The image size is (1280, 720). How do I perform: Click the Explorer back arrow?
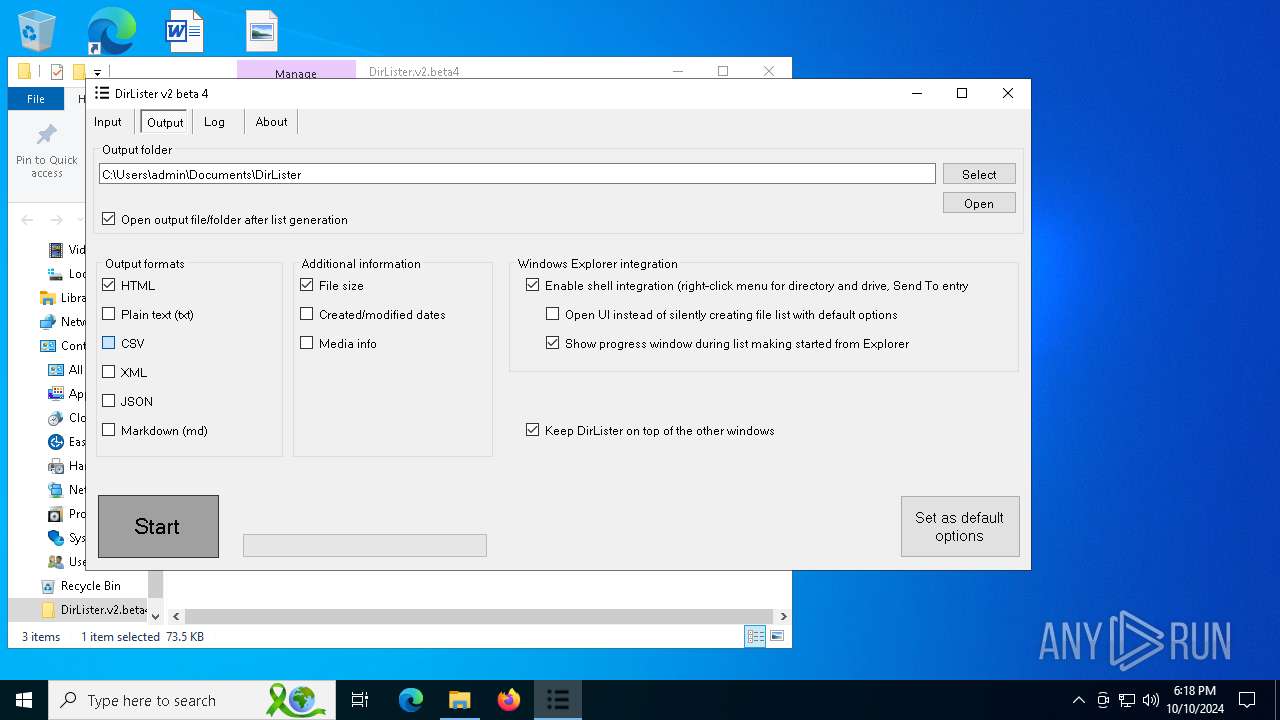(x=27, y=220)
